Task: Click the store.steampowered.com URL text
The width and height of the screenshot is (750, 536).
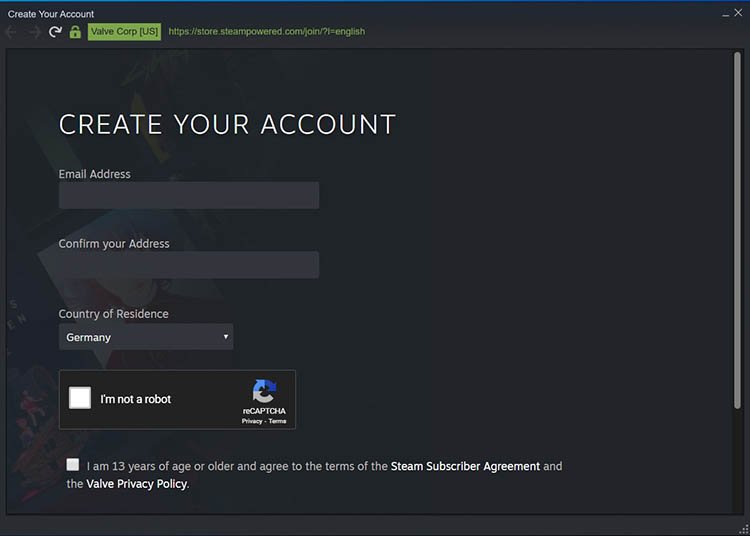Action: (x=266, y=32)
